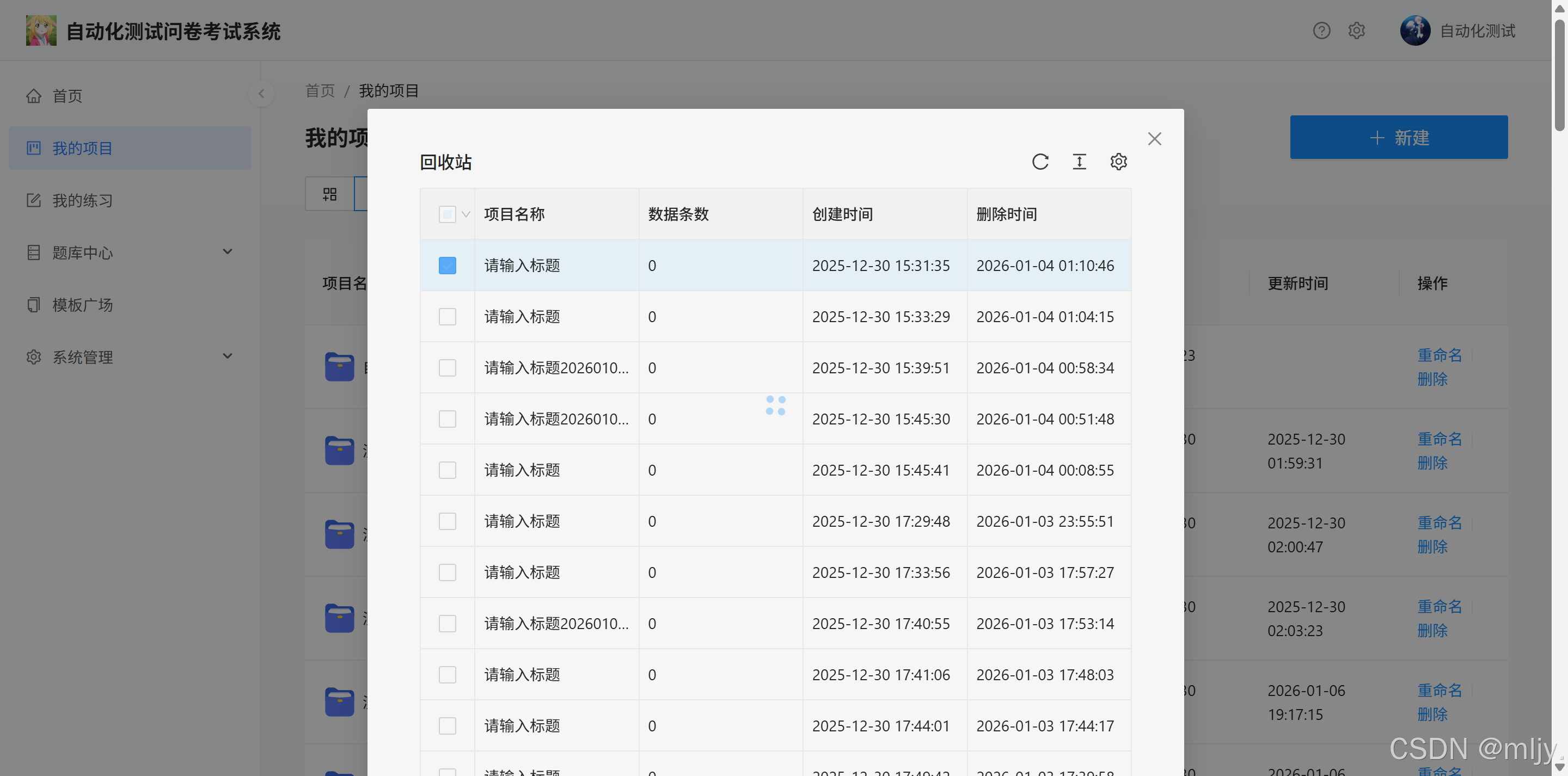This screenshot has width=1568, height=776.
Task: Switch to the grid view icon
Action: coord(329,194)
